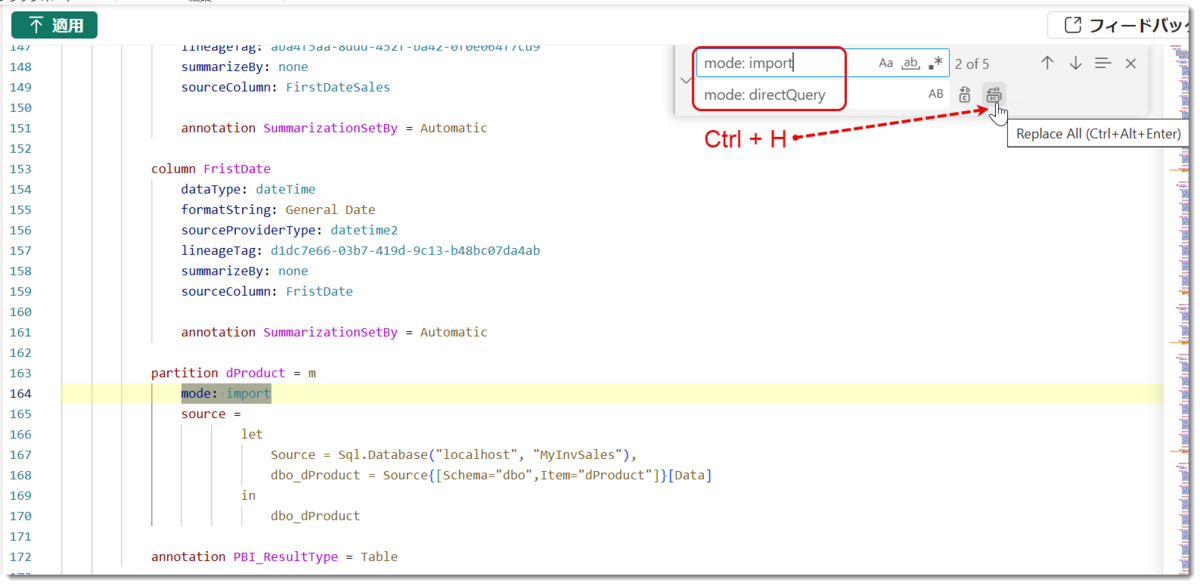This screenshot has height=586, width=1200.
Task: Close the find and replace widget
Action: [1131, 63]
